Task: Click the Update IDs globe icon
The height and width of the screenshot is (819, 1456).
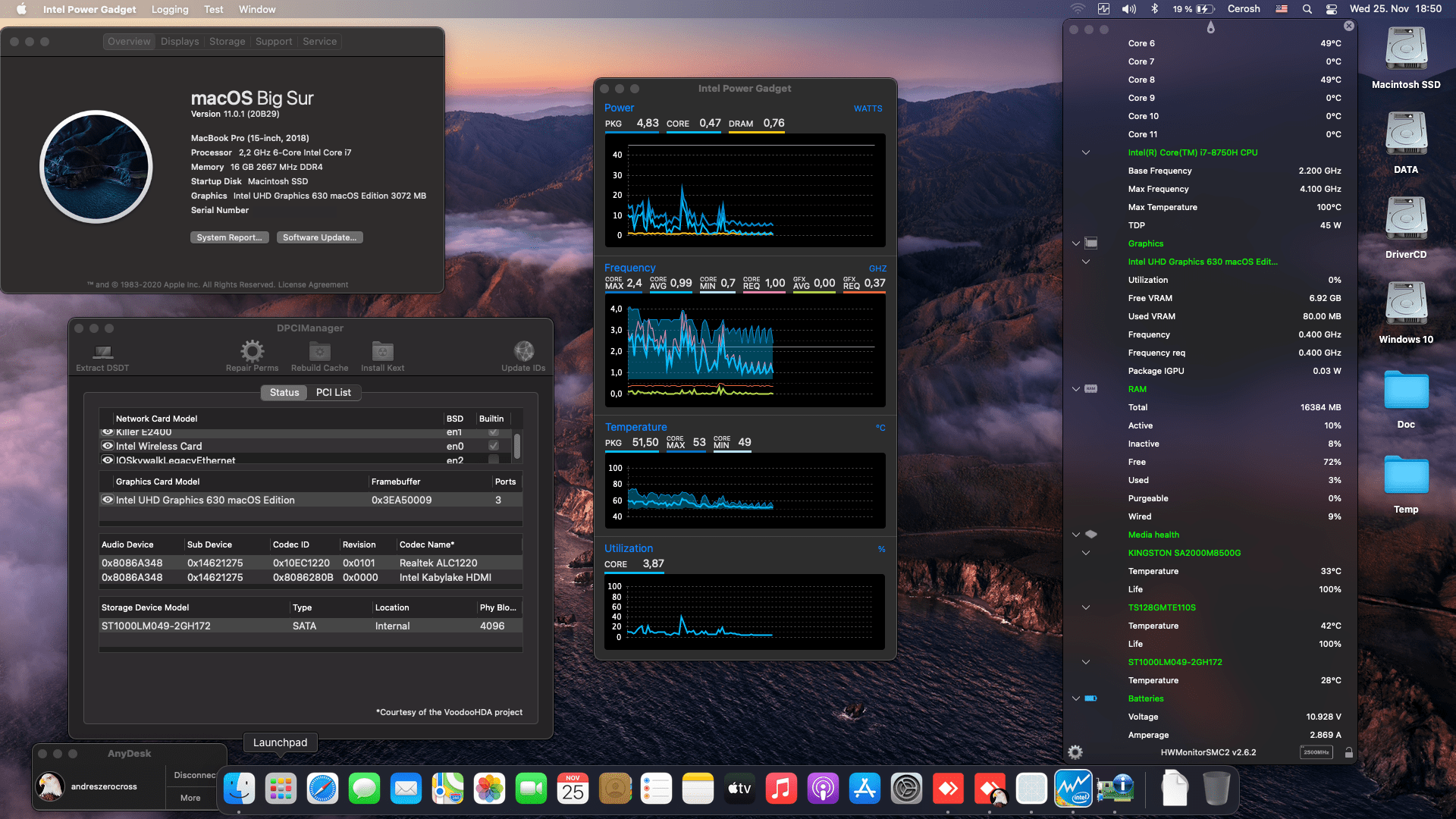Action: 523,351
